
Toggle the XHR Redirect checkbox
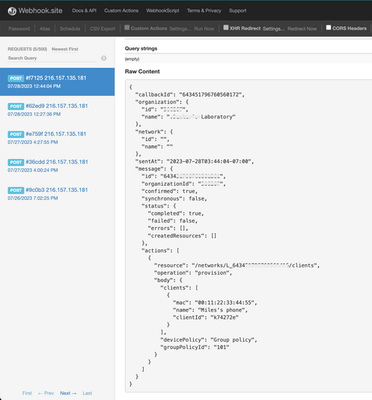[x=226, y=28]
